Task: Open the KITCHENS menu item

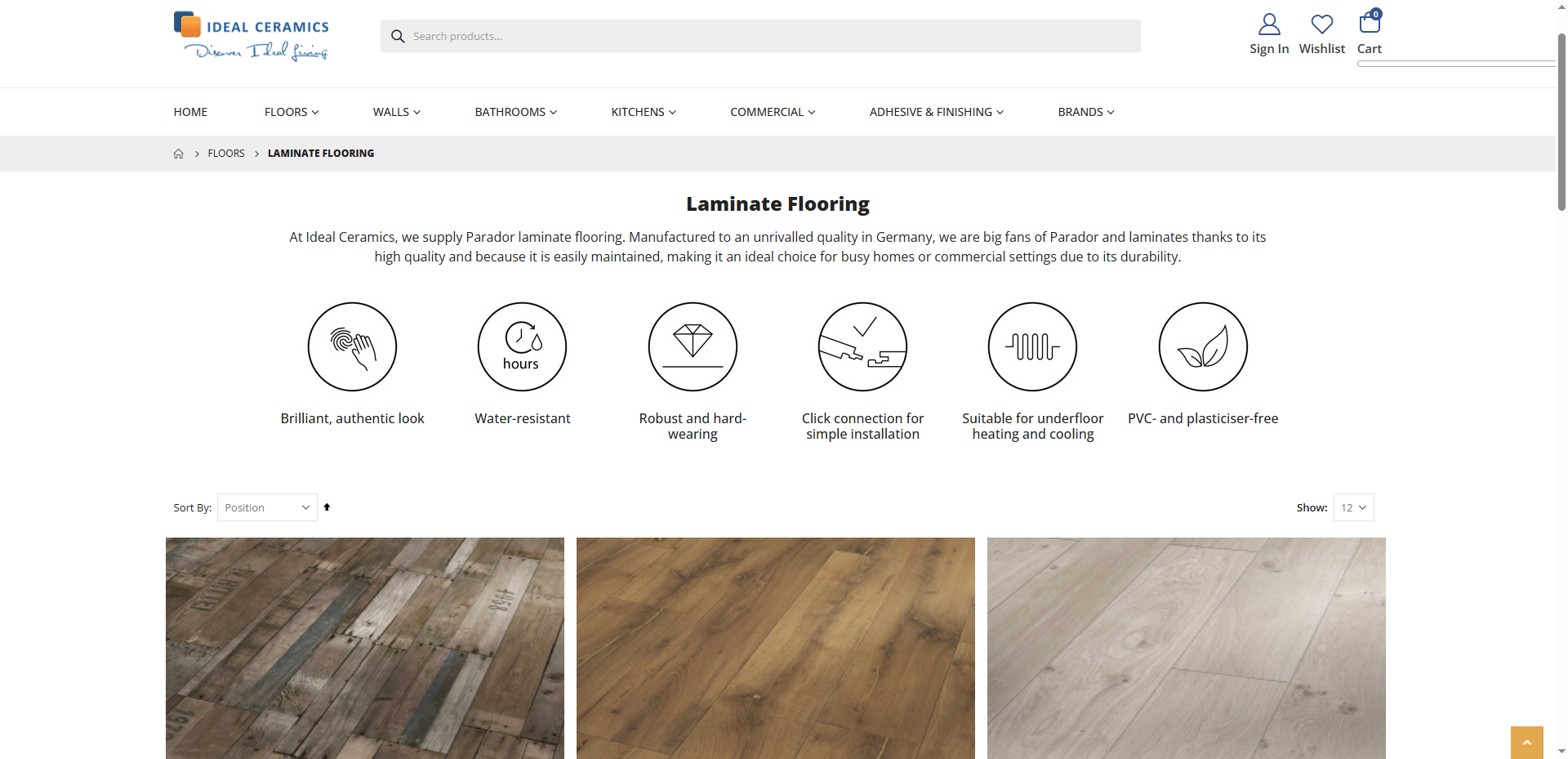Action: pyautogui.click(x=643, y=112)
